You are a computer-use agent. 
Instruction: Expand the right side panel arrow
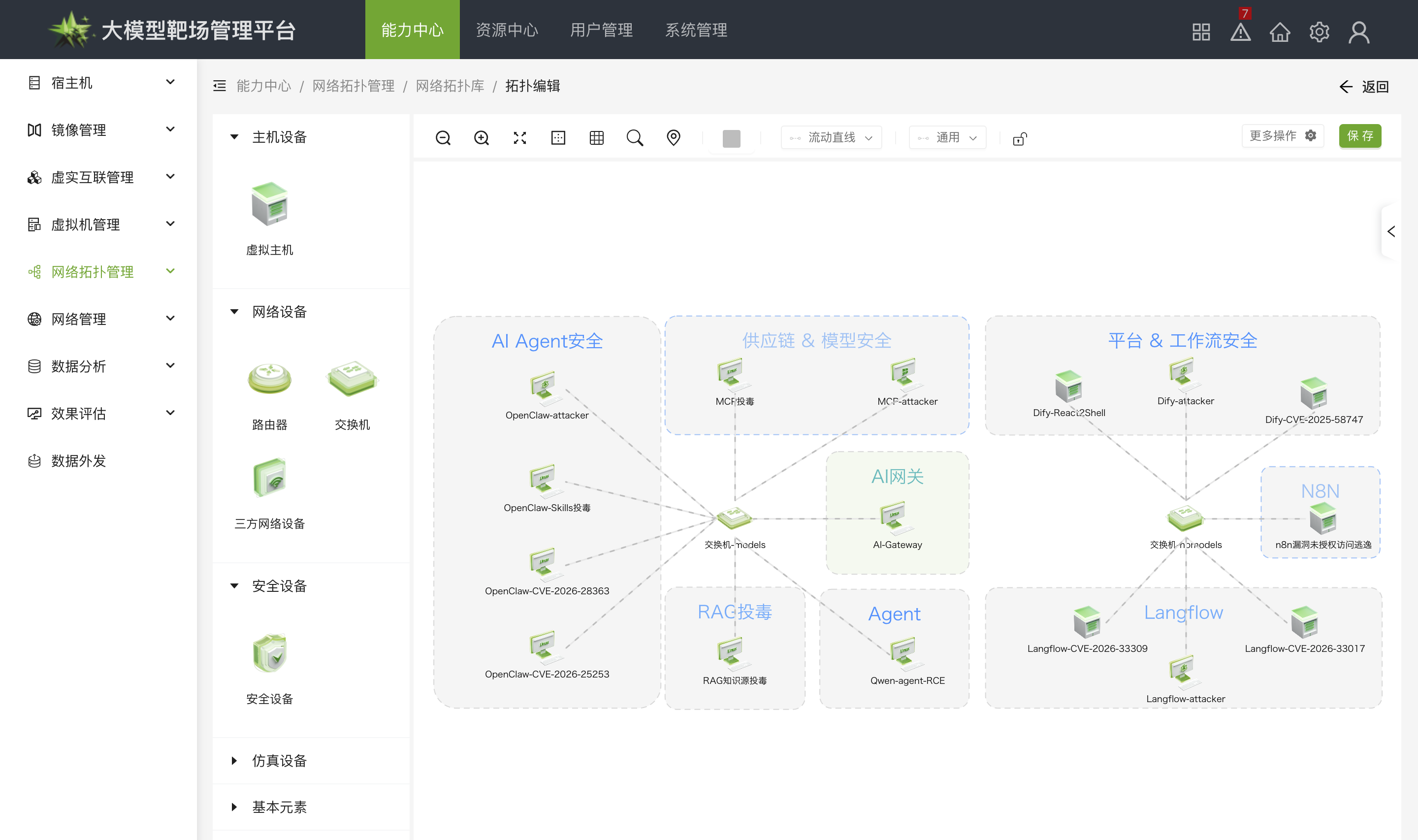[1391, 231]
